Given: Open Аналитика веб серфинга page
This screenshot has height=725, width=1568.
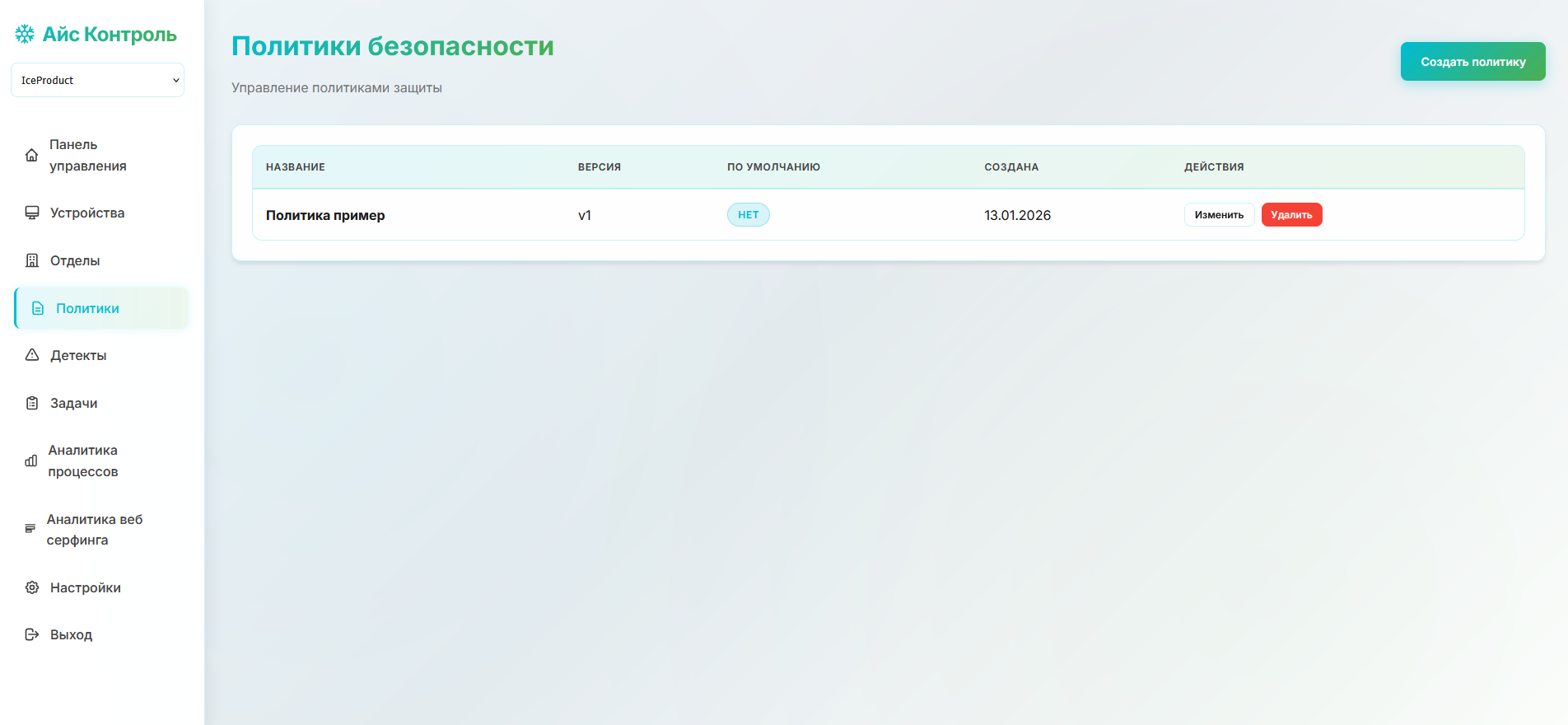Looking at the screenshot, I should 101,529.
